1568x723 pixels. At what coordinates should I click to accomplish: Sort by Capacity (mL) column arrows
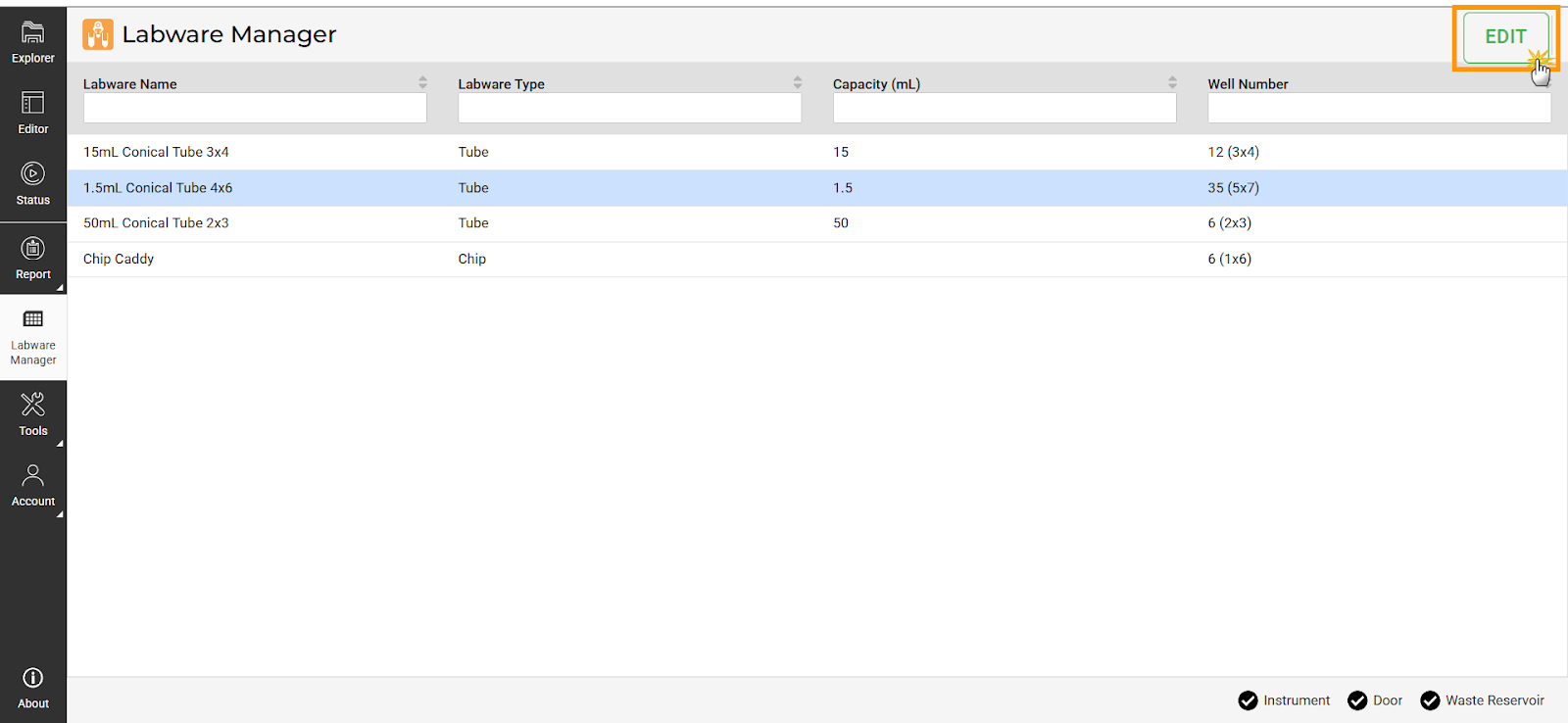click(x=1172, y=83)
